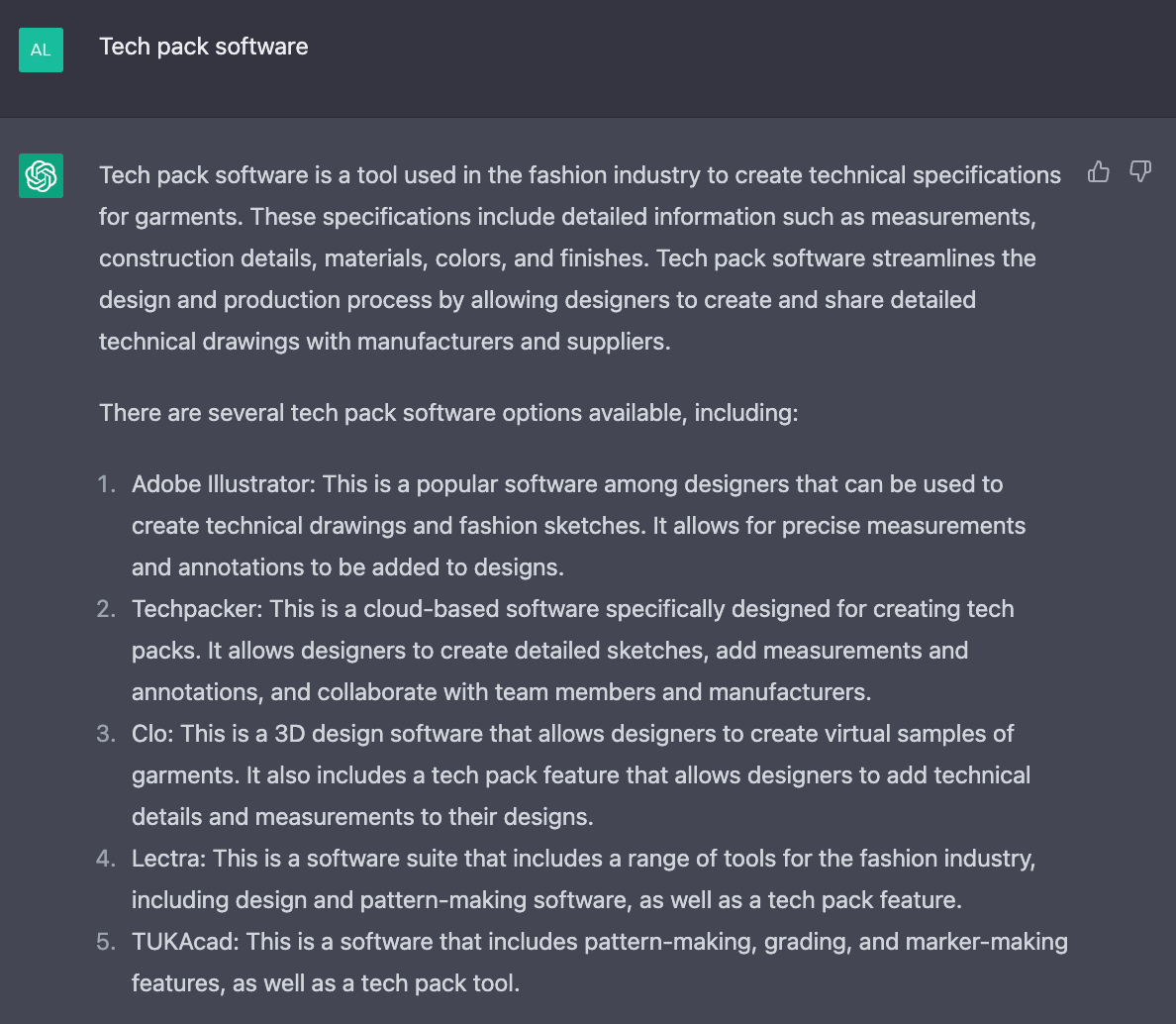
Task: Click the green AL user avatar
Action: coord(41,50)
